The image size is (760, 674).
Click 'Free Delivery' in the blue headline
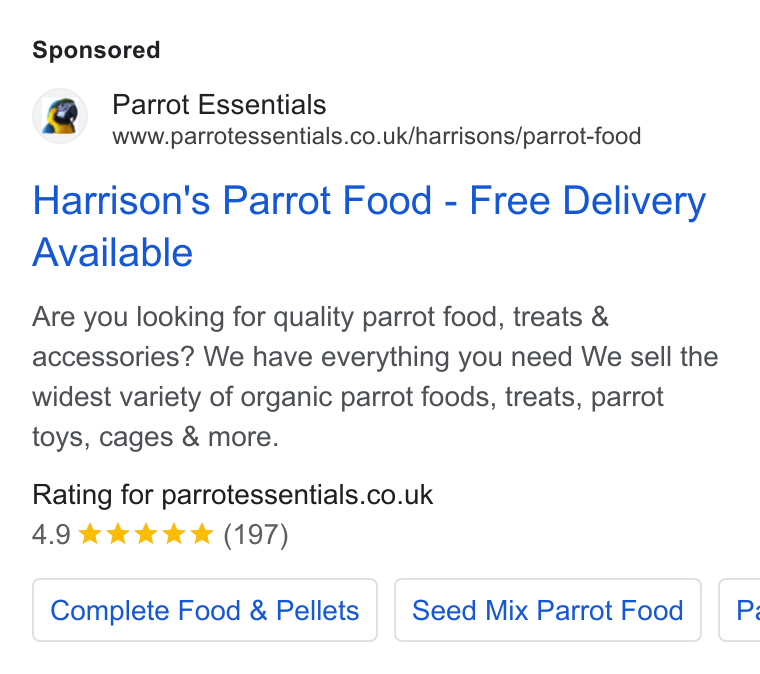point(587,201)
